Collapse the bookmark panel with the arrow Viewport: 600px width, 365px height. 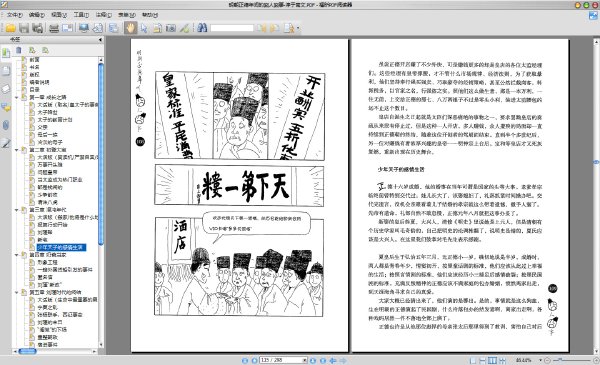pyautogui.click(x=100, y=39)
